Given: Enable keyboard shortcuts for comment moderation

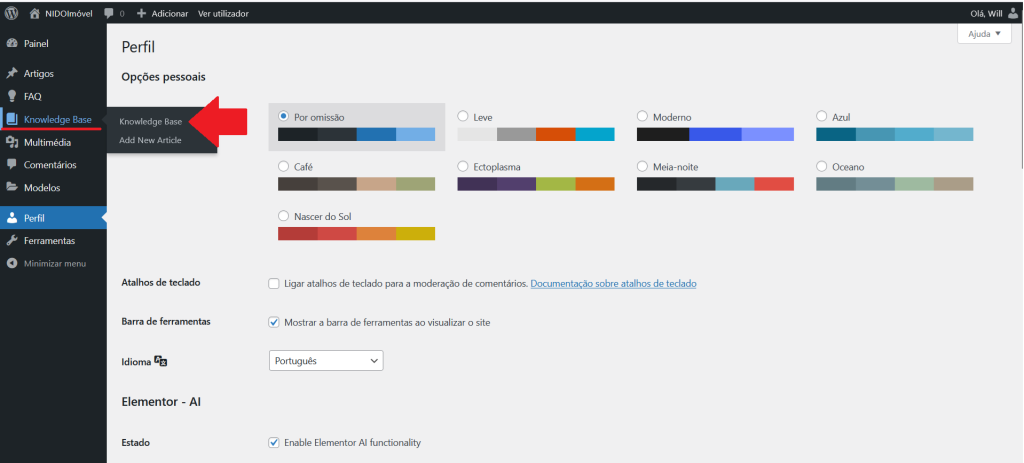Looking at the screenshot, I should pyautogui.click(x=274, y=284).
